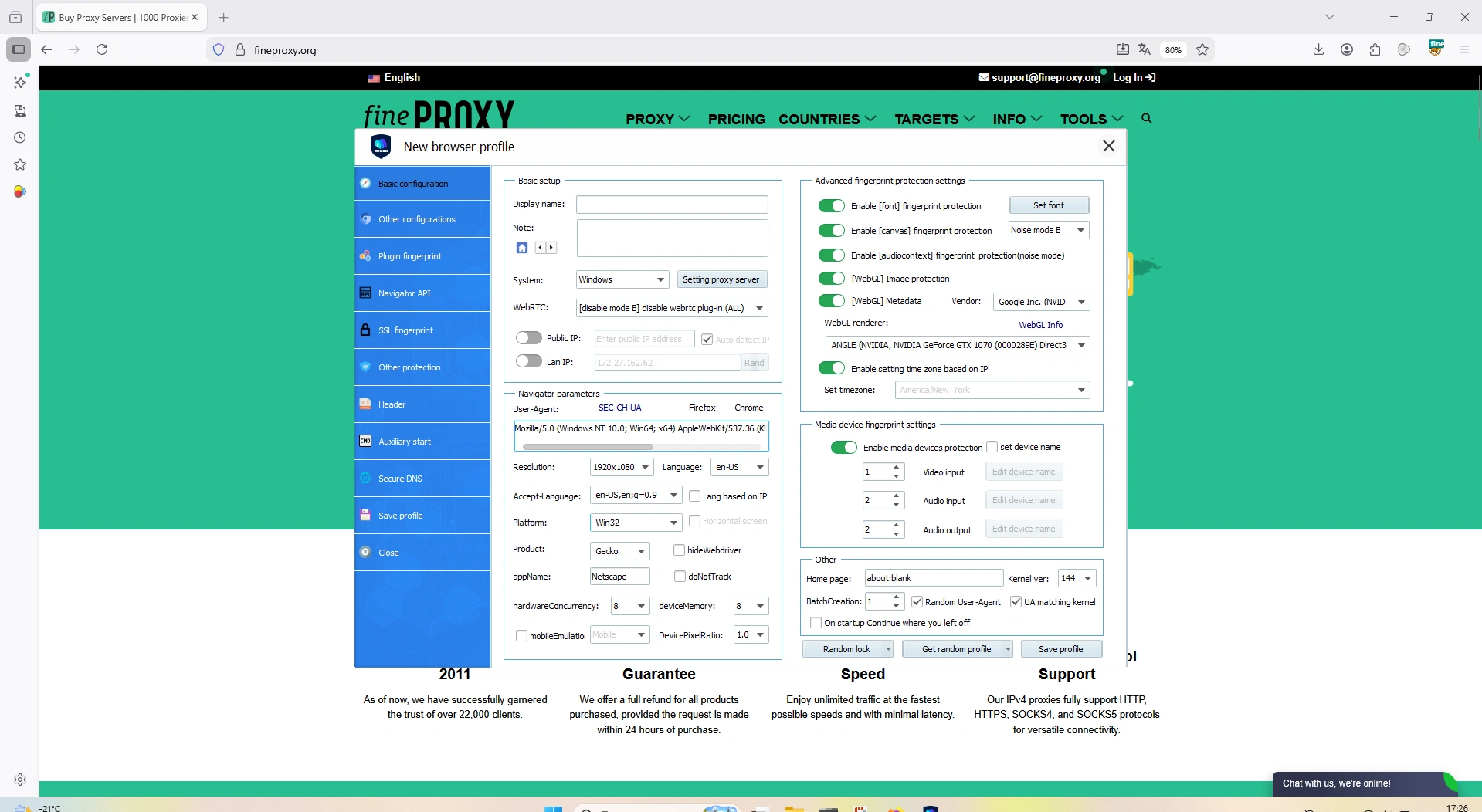Image resolution: width=1482 pixels, height=812 pixels.
Task: Click the Get random profile button
Action: (957, 649)
